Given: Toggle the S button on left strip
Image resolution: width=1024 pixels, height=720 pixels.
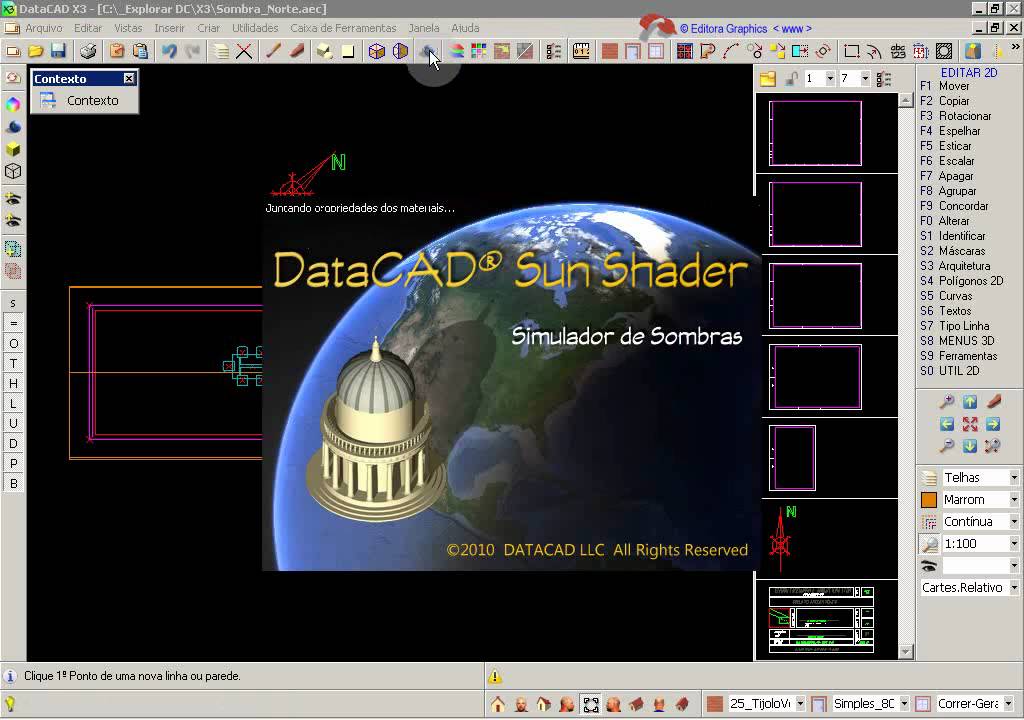Looking at the screenshot, I should [13, 303].
